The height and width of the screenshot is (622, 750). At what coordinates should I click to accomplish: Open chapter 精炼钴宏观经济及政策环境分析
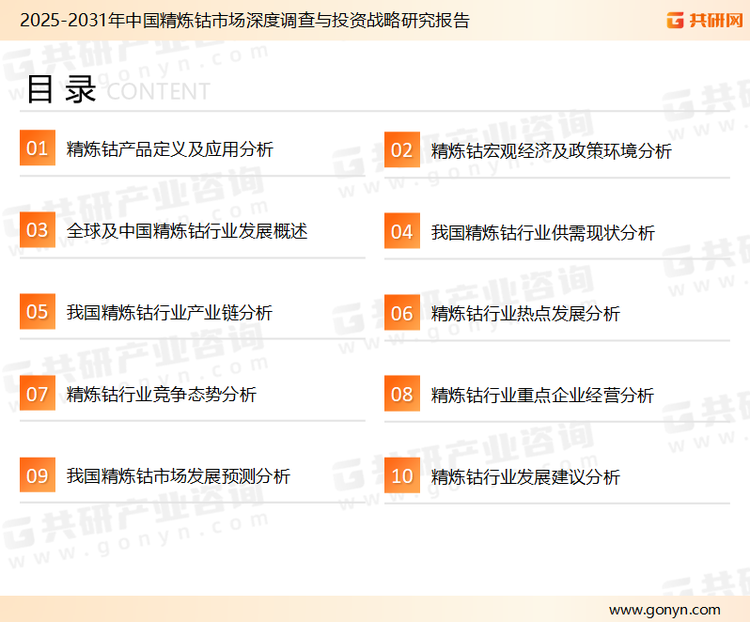click(551, 151)
